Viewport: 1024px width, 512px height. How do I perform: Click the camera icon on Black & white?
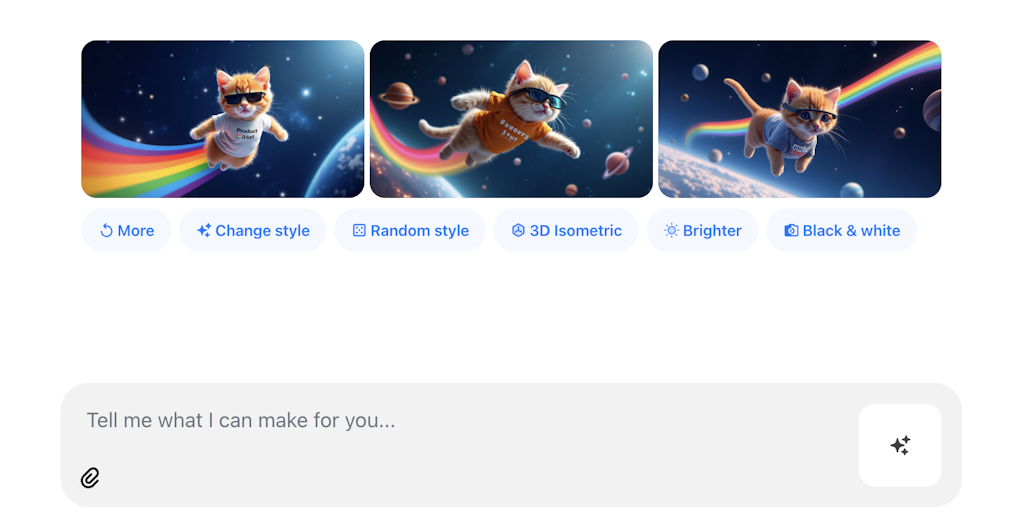(x=791, y=231)
